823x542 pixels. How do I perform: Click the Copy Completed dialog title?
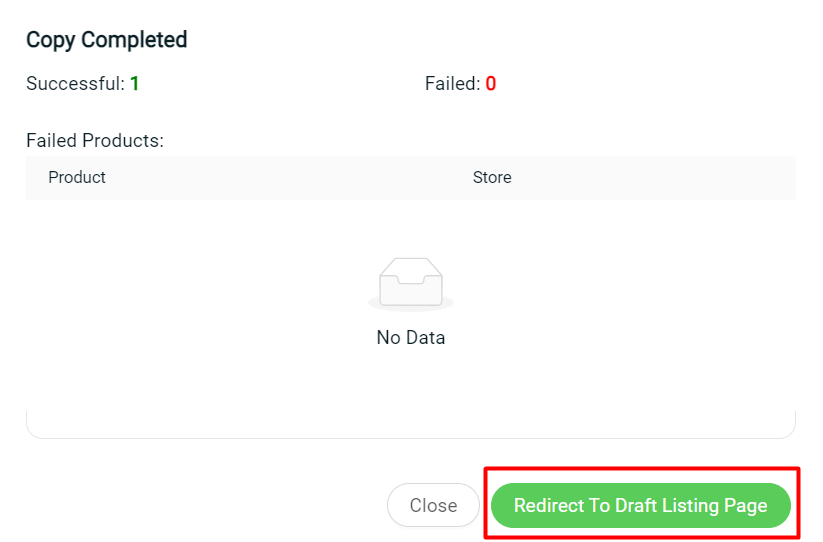click(x=107, y=40)
